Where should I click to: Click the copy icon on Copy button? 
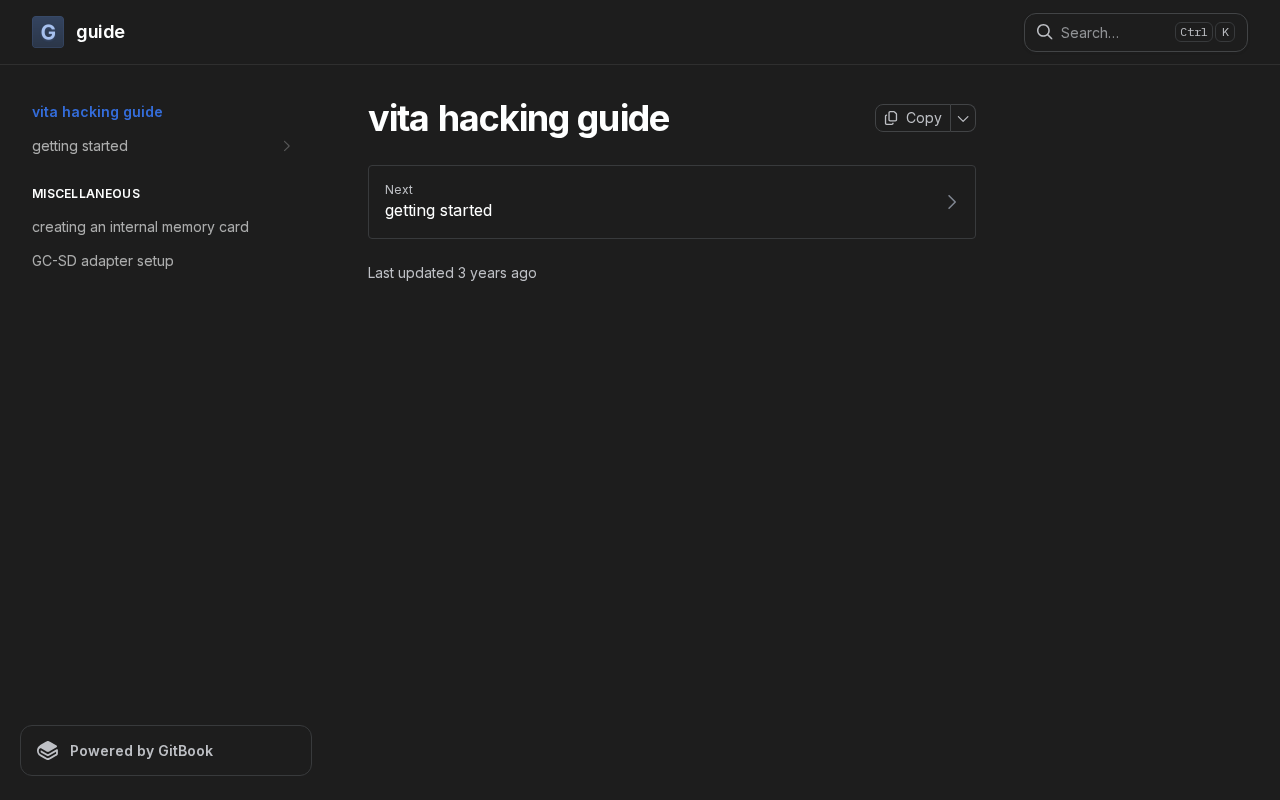[x=891, y=118]
